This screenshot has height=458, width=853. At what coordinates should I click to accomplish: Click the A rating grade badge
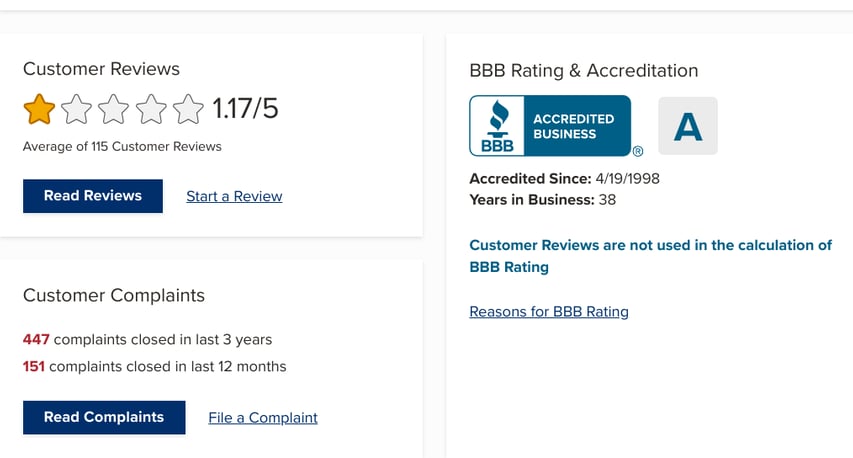tap(687, 126)
